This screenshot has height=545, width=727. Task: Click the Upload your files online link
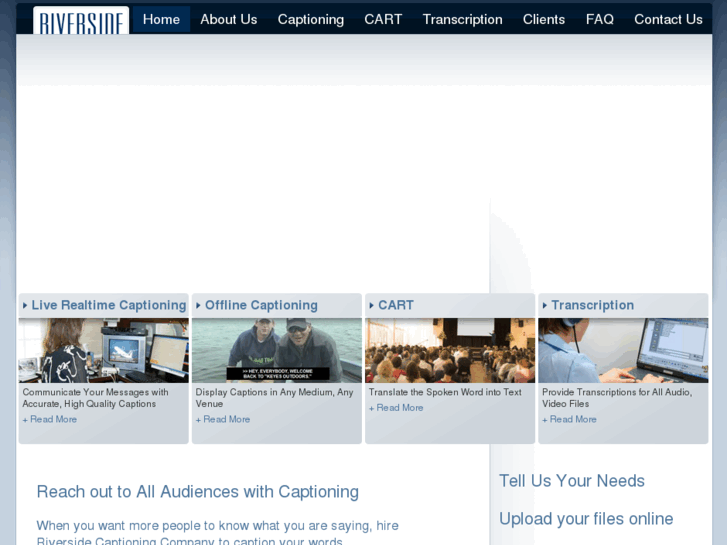586,518
